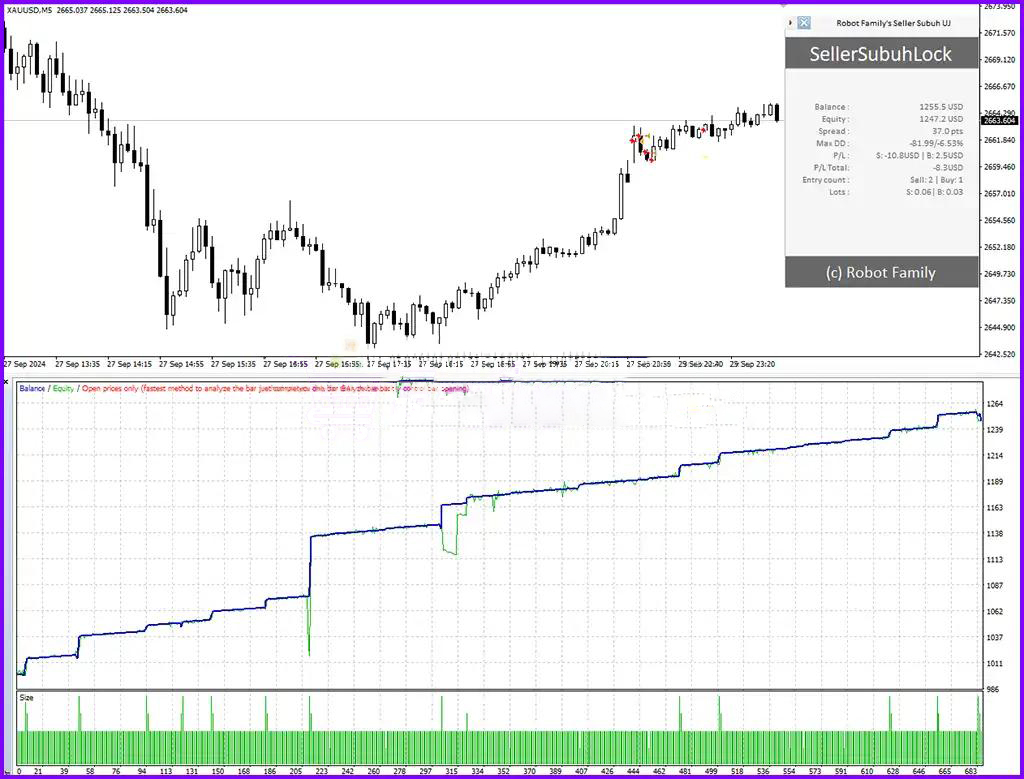Close the SellerSubuhLock EA info panel

click(x=803, y=22)
